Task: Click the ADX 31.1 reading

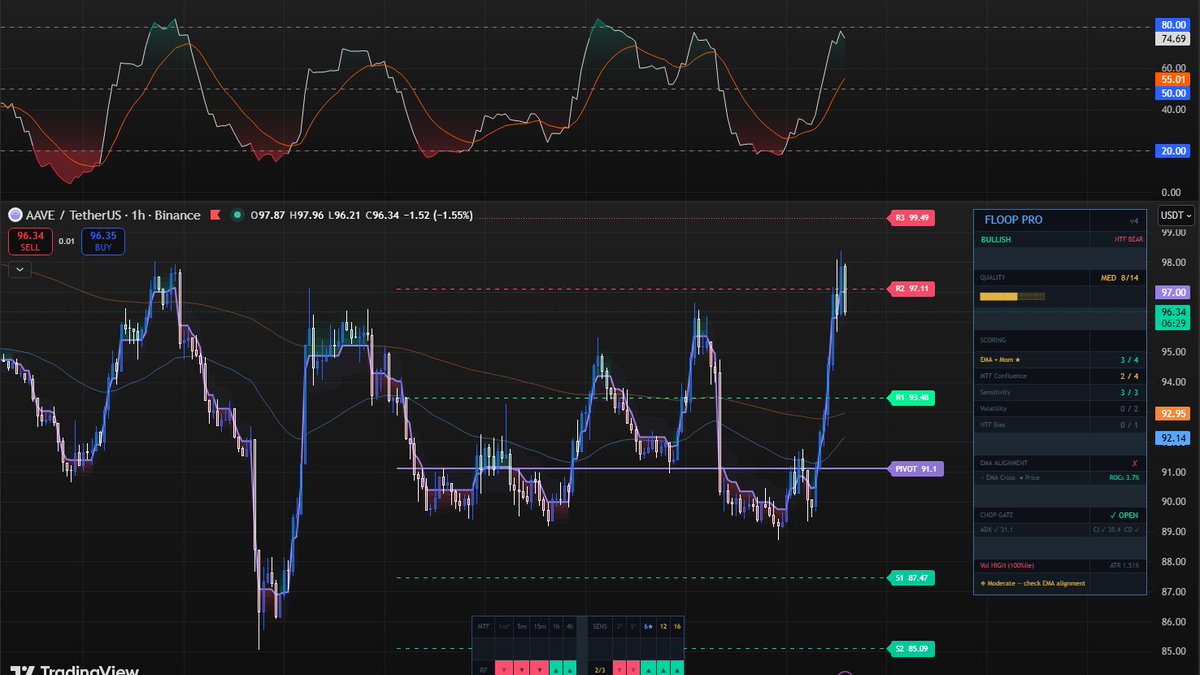Action: pyautogui.click(x=998, y=530)
